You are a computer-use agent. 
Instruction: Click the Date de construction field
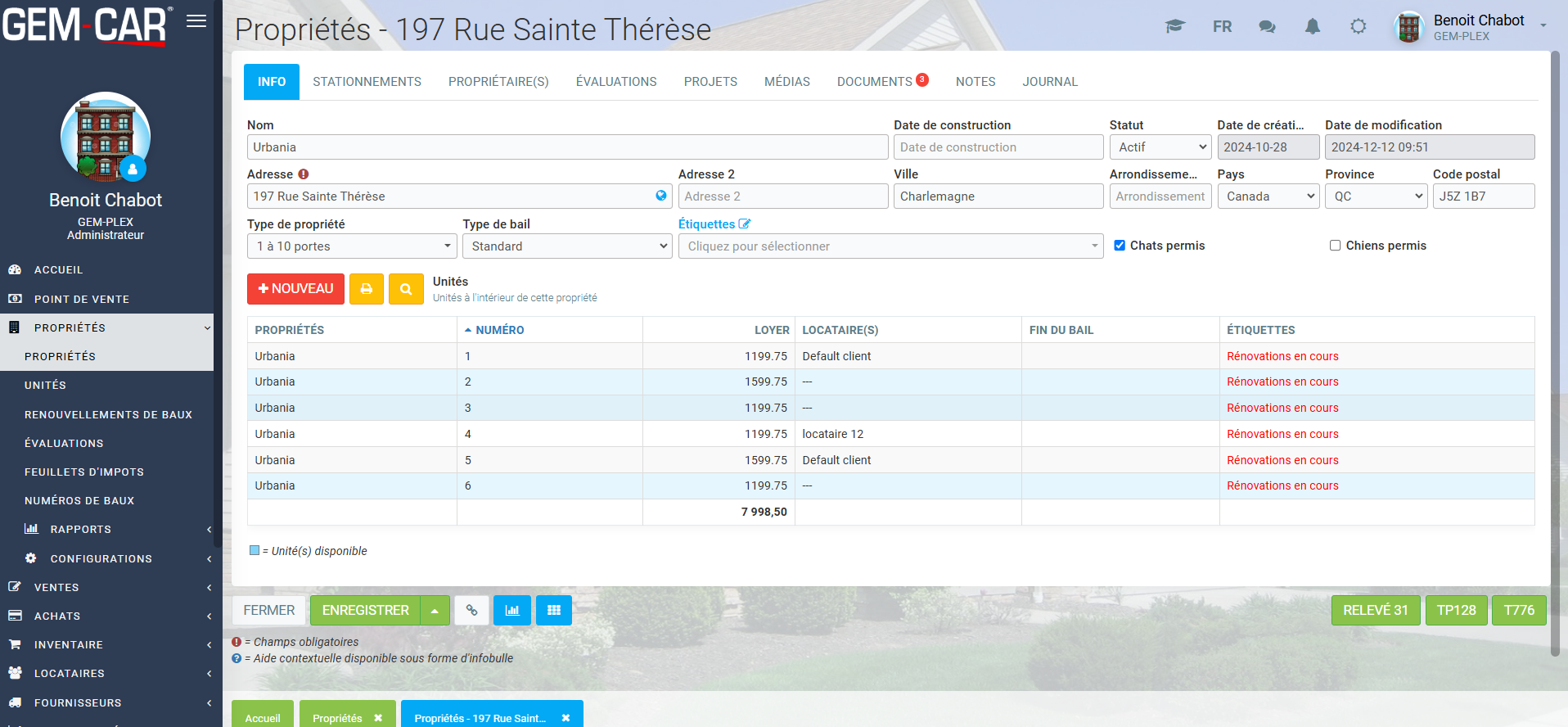click(998, 147)
